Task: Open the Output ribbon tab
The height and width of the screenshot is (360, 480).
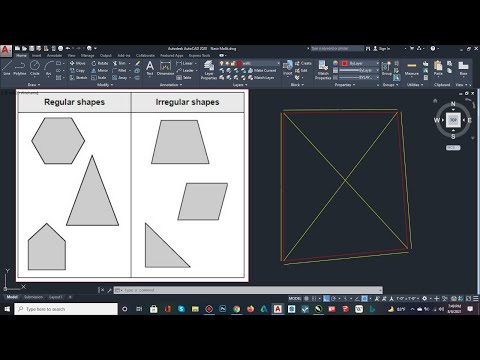Action: (x=106, y=56)
